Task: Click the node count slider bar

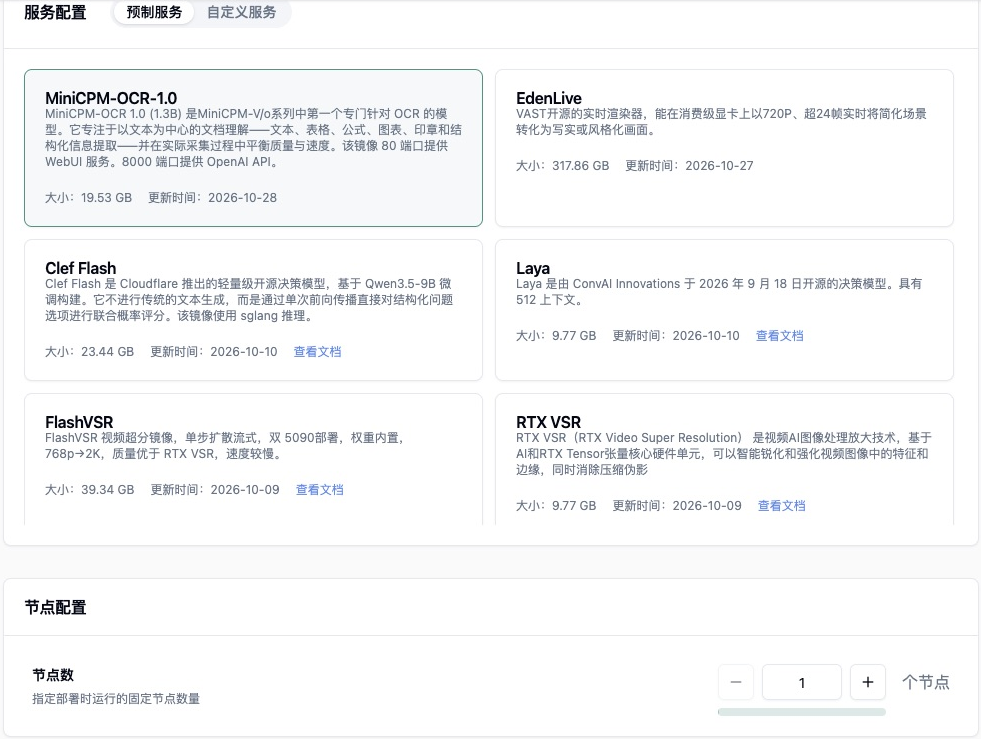Action: tap(801, 712)
